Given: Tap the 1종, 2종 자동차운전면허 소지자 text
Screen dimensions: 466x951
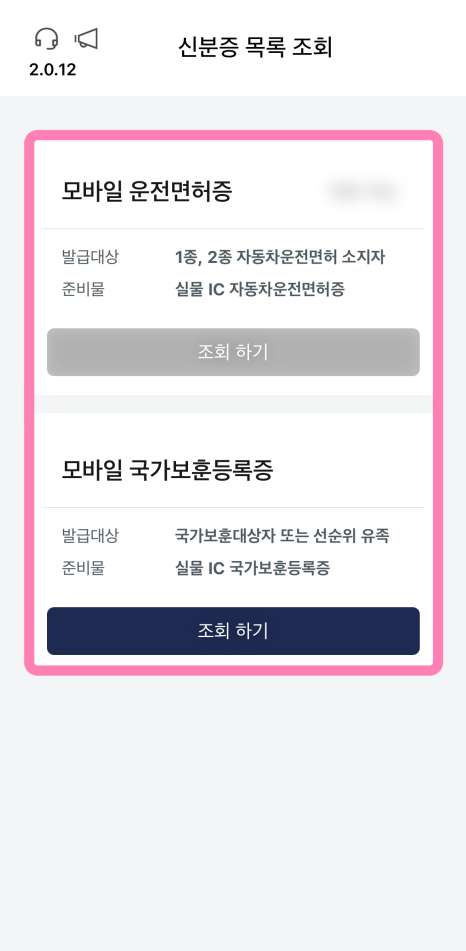Looking at the screenshot, I should 280,257.
